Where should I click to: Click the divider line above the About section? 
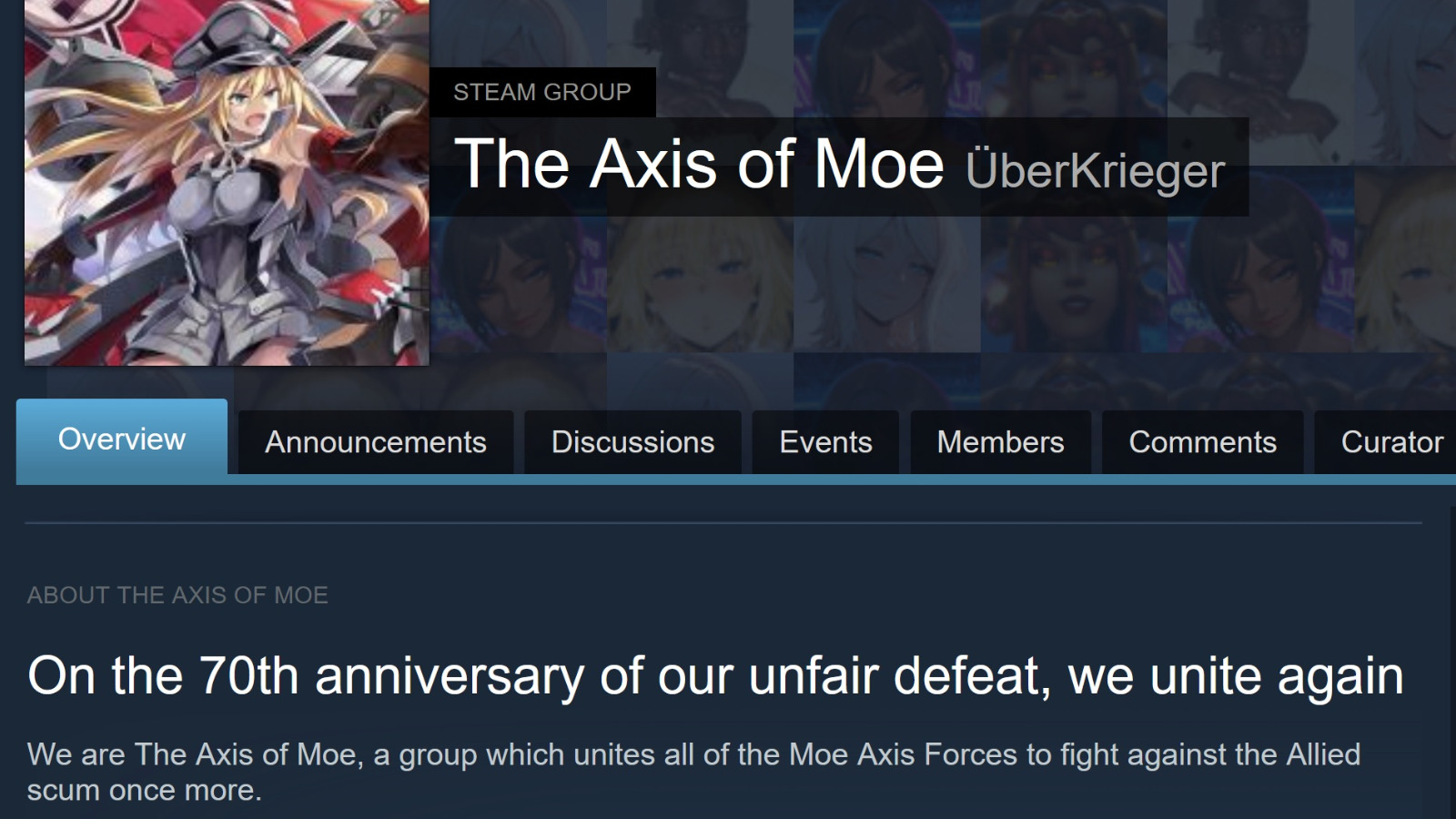tap(723, 523)
